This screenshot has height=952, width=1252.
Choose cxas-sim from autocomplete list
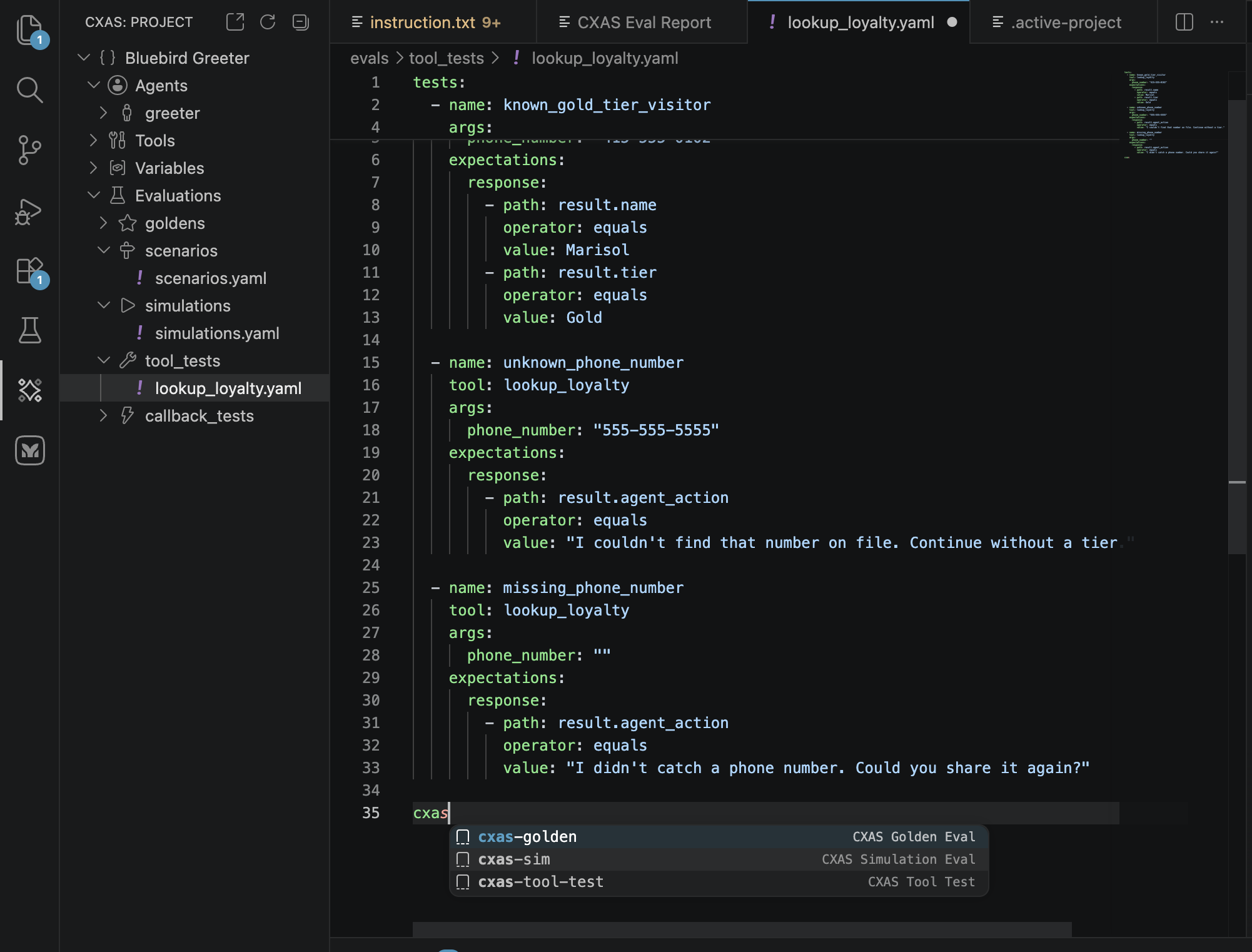click(719, 859)
